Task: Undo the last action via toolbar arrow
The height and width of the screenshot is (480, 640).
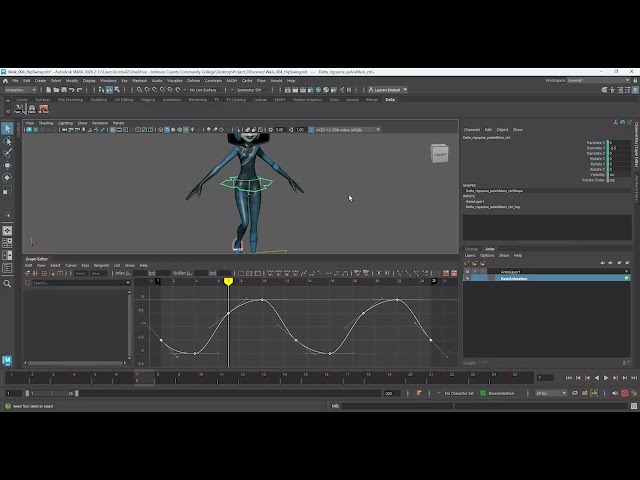Action: pos(71,90)
